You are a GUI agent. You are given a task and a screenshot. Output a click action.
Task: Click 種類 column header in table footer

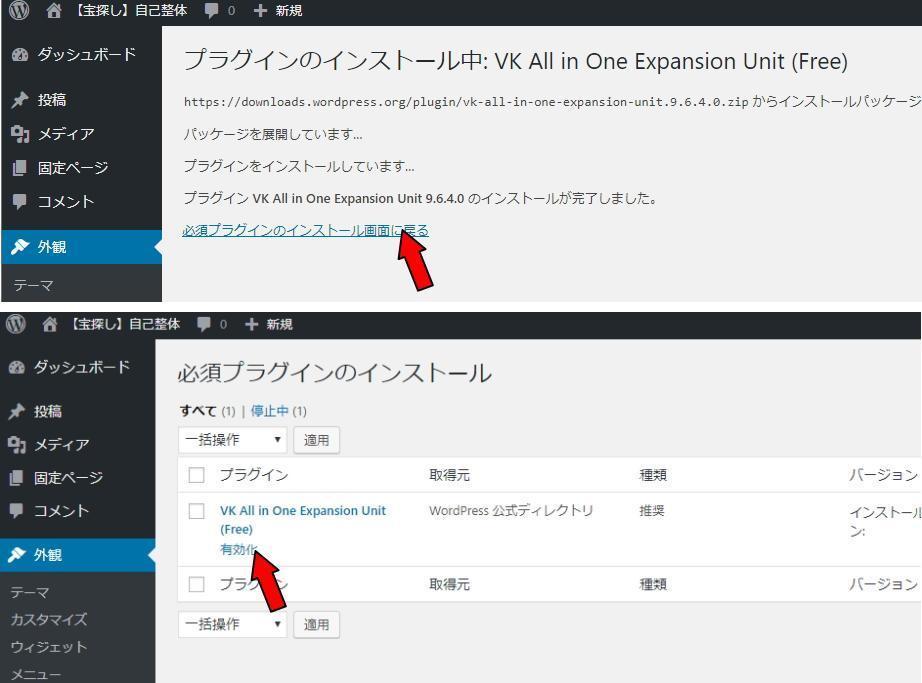(x=653, y=584)
